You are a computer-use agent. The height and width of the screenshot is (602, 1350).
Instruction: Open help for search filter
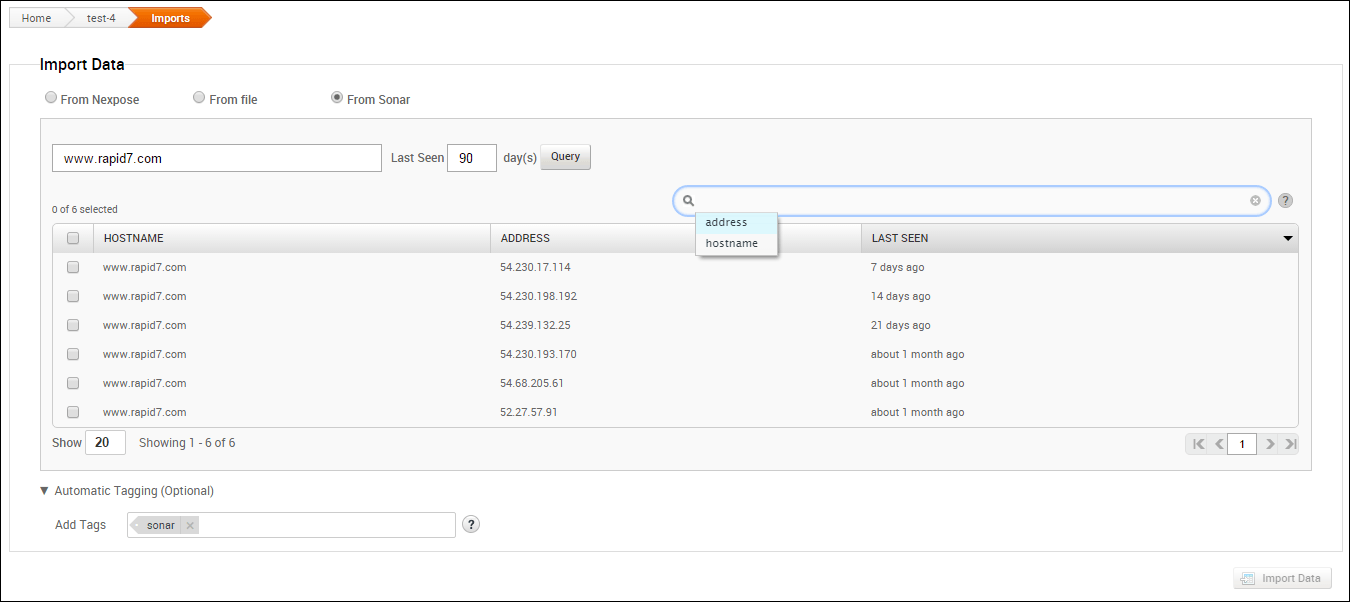tap(1285, 201)
